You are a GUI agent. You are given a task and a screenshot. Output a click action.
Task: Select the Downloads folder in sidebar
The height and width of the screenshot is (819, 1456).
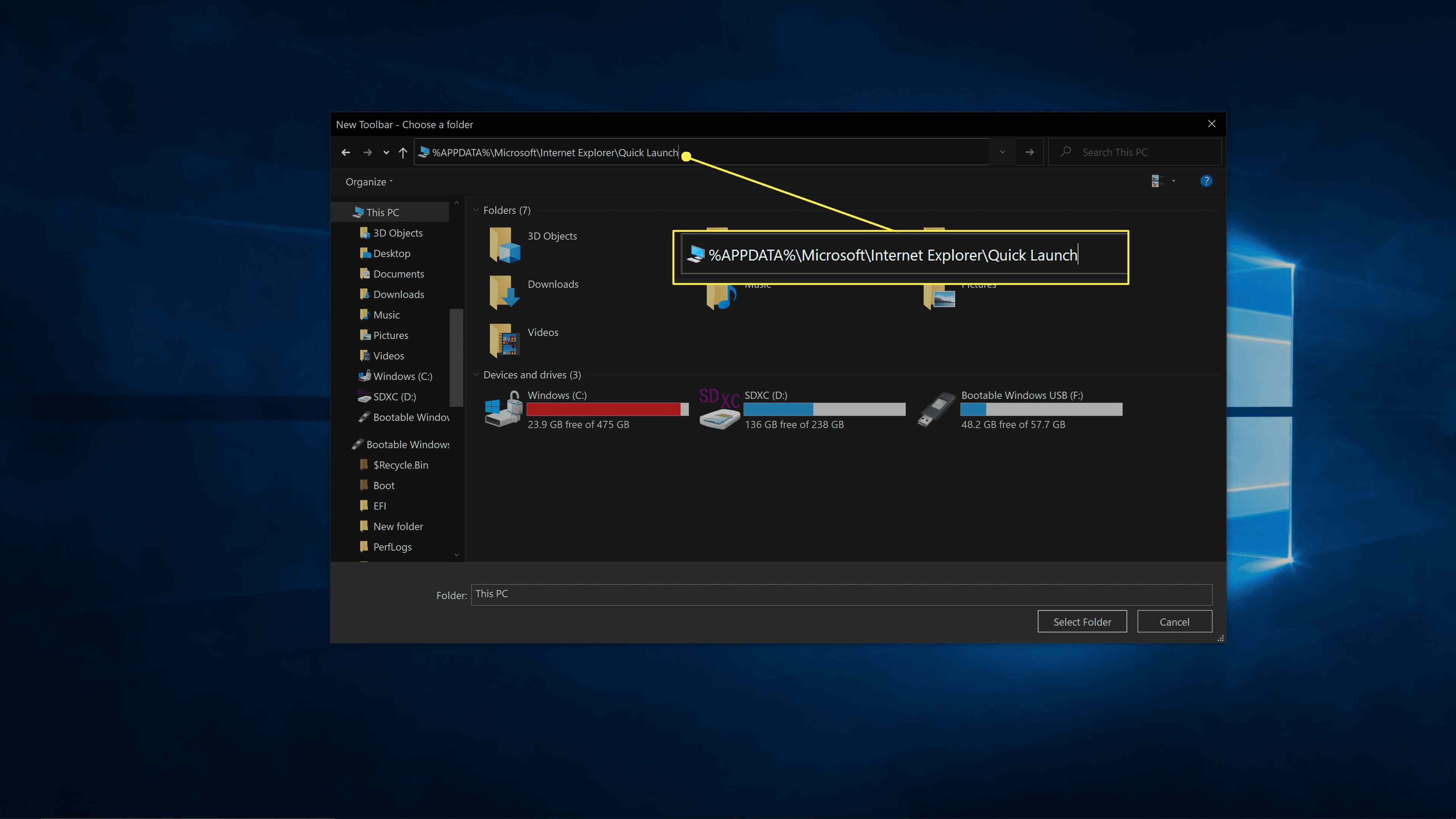[398, 294]
